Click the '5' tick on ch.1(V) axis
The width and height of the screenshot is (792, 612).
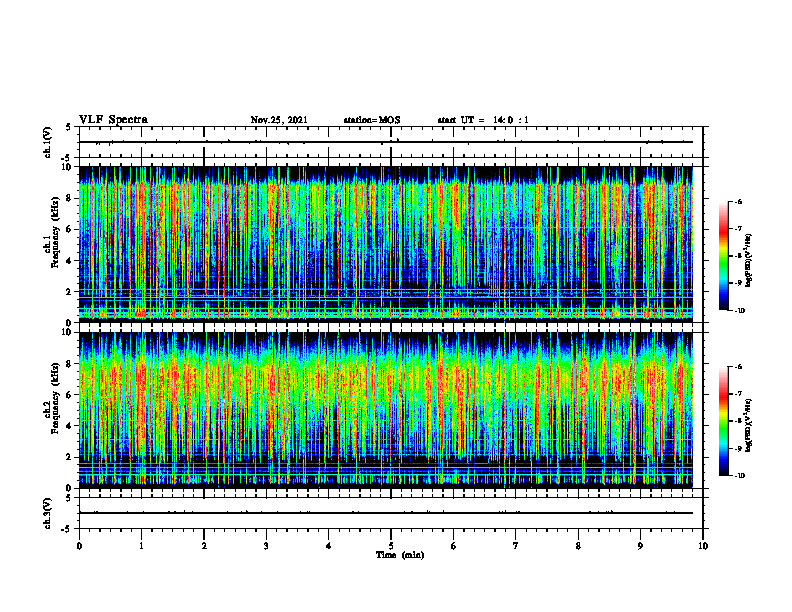[69, 128]
